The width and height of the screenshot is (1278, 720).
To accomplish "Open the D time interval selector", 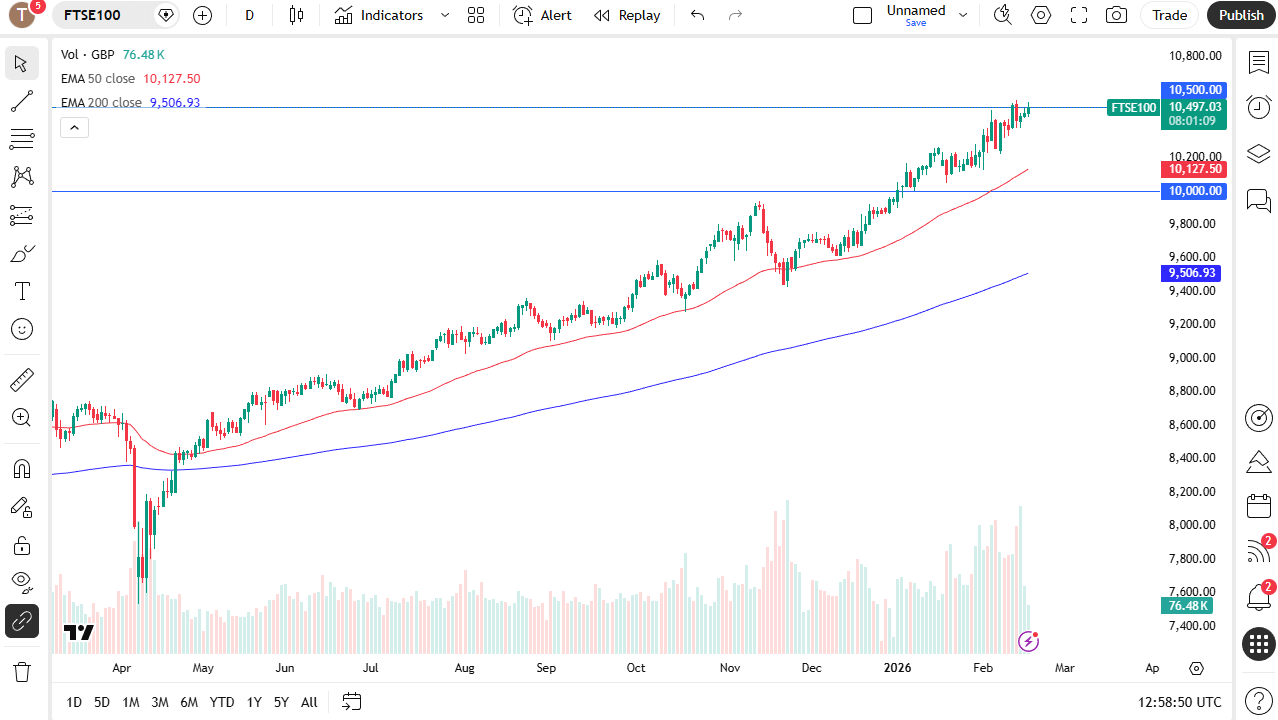I will tap(249, 15).
